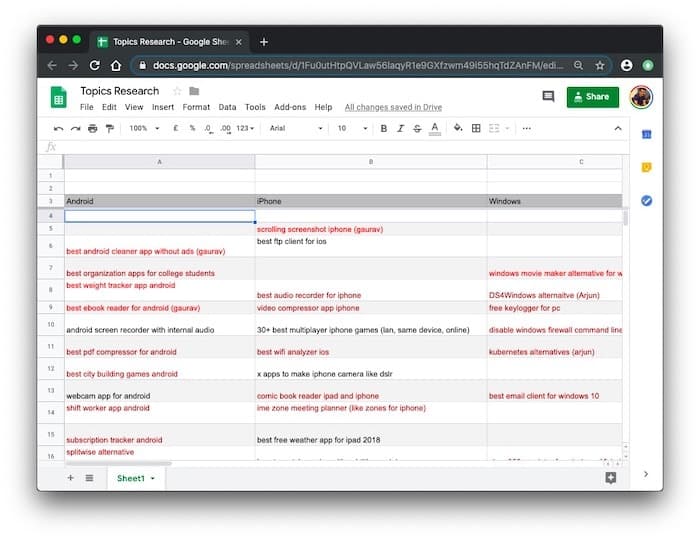Open the Arial font dropdown

(296, 128)
